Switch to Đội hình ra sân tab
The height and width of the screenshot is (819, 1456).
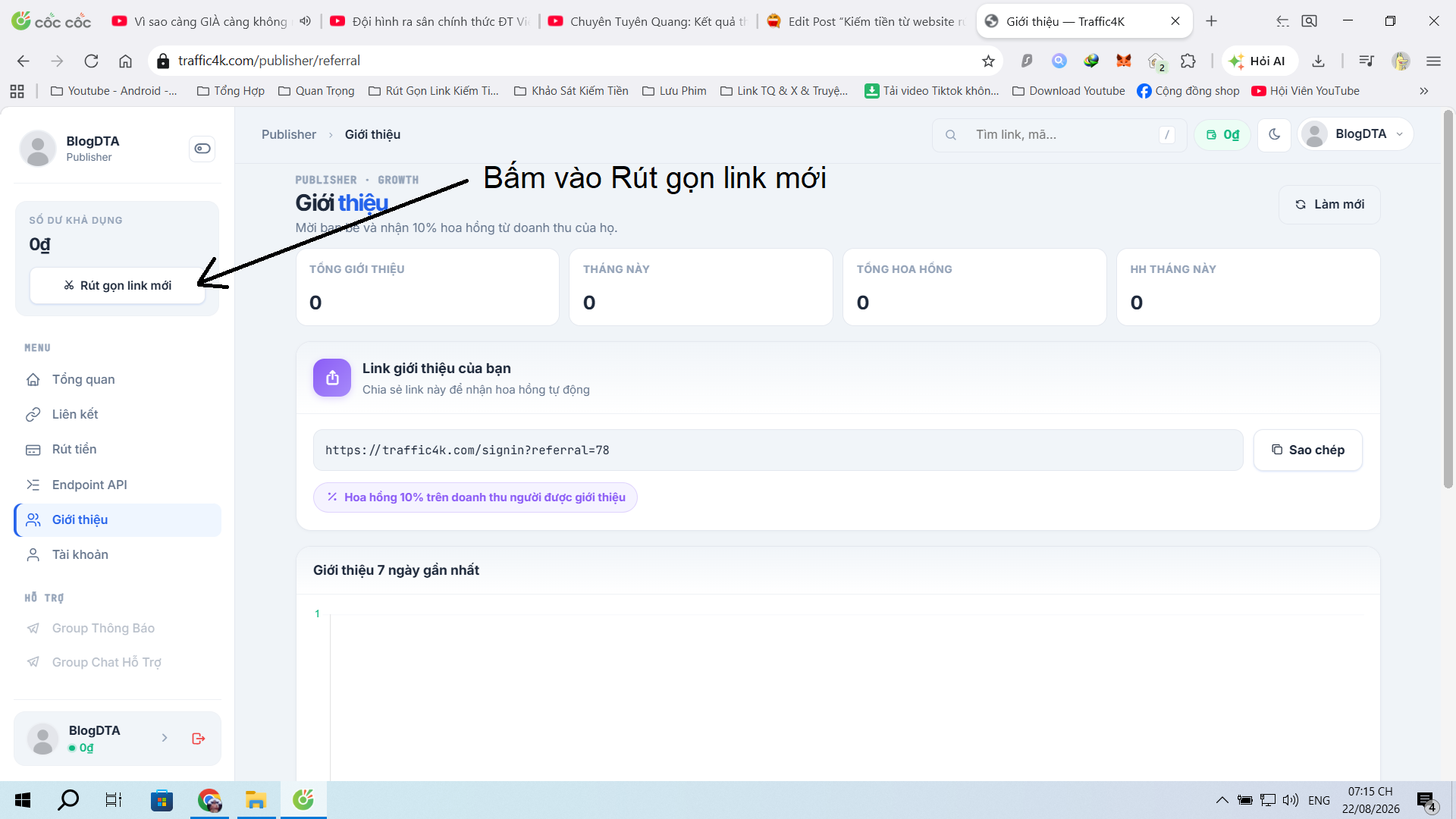(431, 21)
